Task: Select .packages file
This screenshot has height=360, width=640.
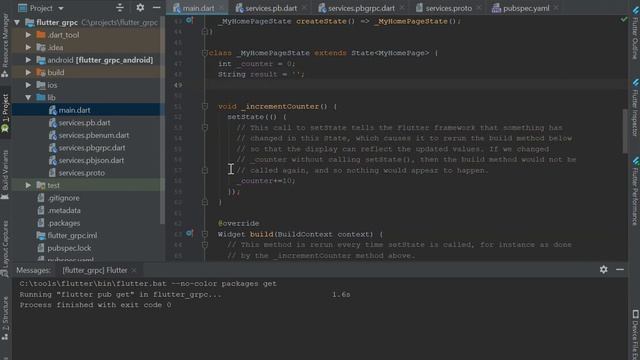Action: coord(64,223)
